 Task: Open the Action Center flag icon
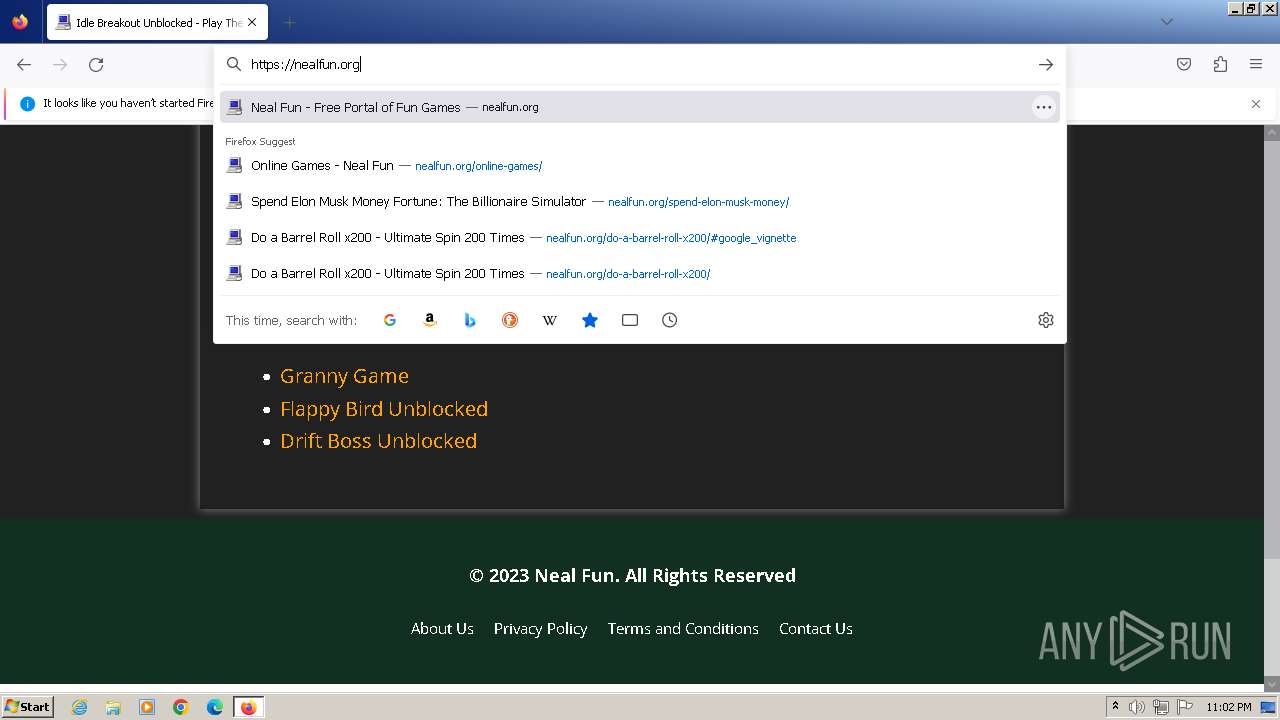coord(1184,707)
